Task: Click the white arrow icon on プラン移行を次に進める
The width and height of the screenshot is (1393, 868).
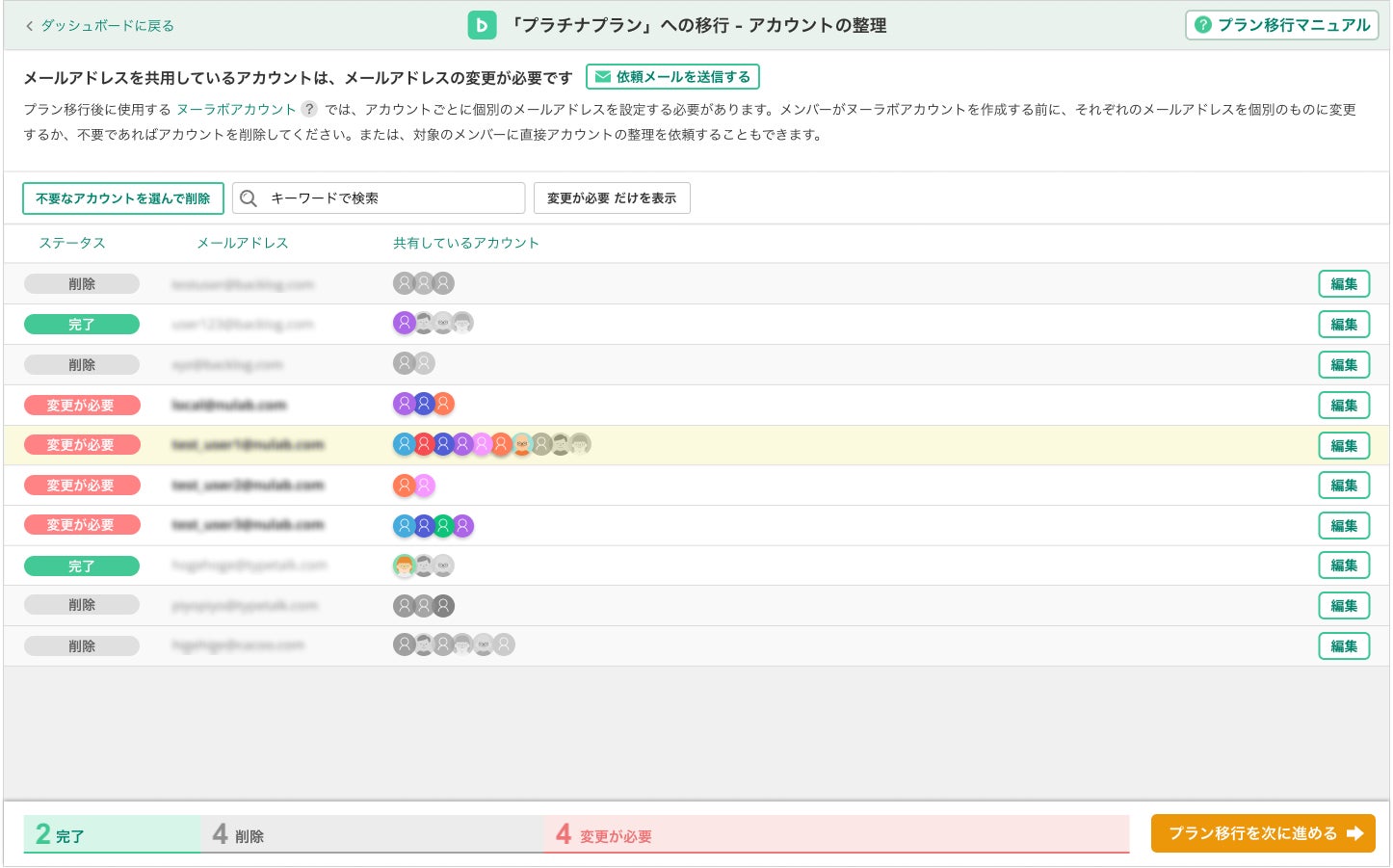Action: [x=1355, y=833]
